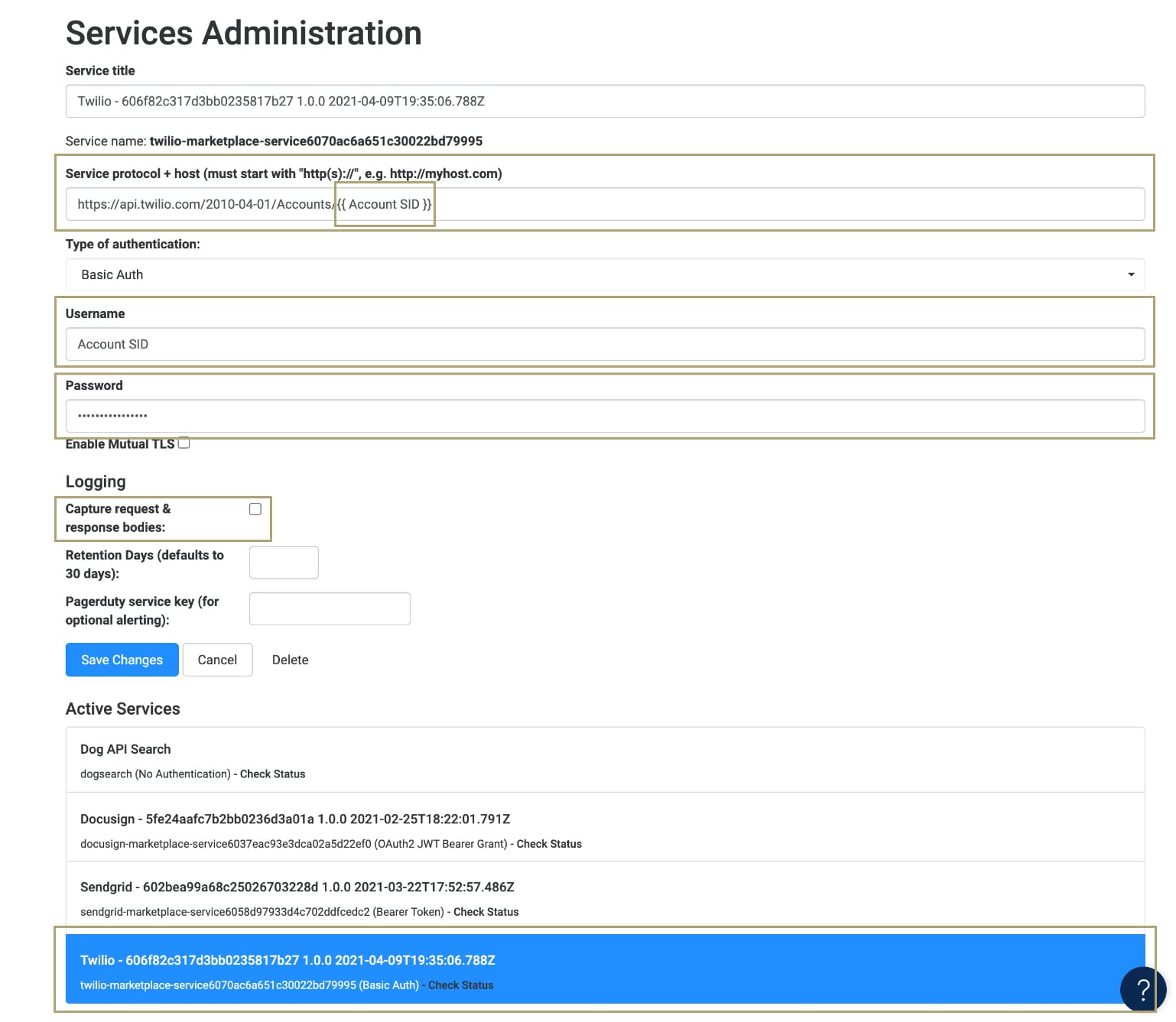Open the help question mark icon
Image resolution: width=1176 pixels, height=1022 pixels.
click(1143, 989)
